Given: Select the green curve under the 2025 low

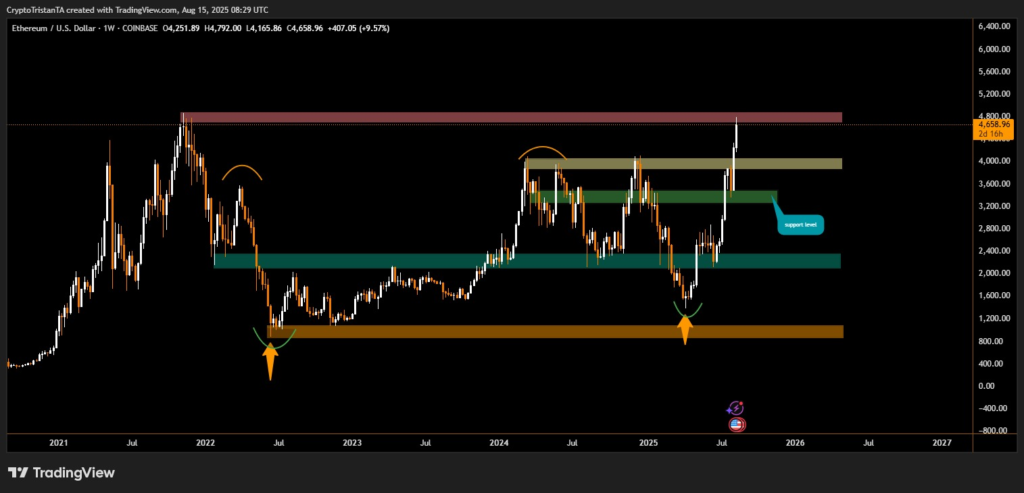Looking at the screenshot, I should tap(687, 312).
